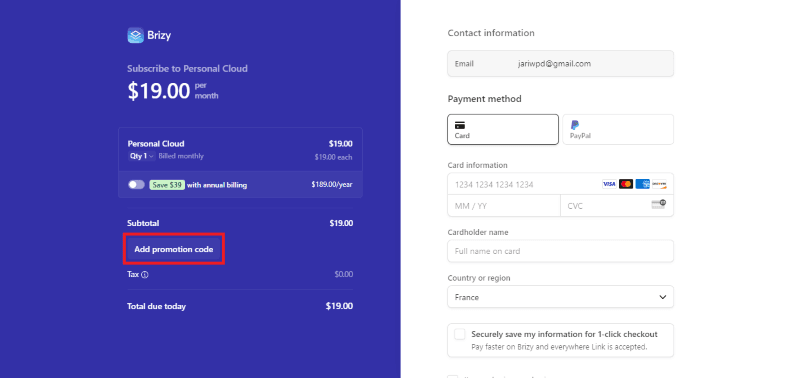Viewport: 800px width, 378px height.
Task: Open the Qty 1 quantity dropdown
Action: pos(141,156)
